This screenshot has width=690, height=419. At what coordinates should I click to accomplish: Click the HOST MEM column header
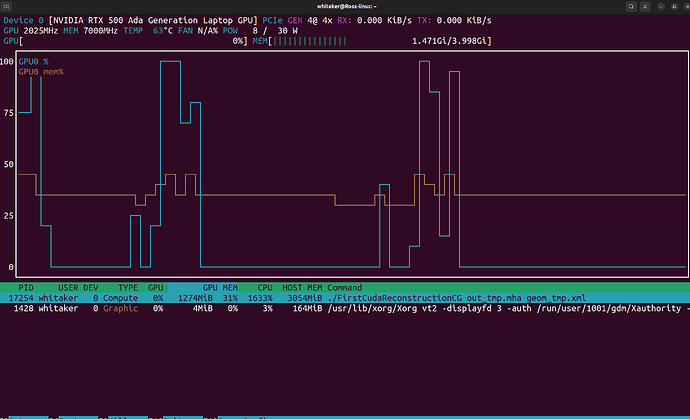[302, 288]
